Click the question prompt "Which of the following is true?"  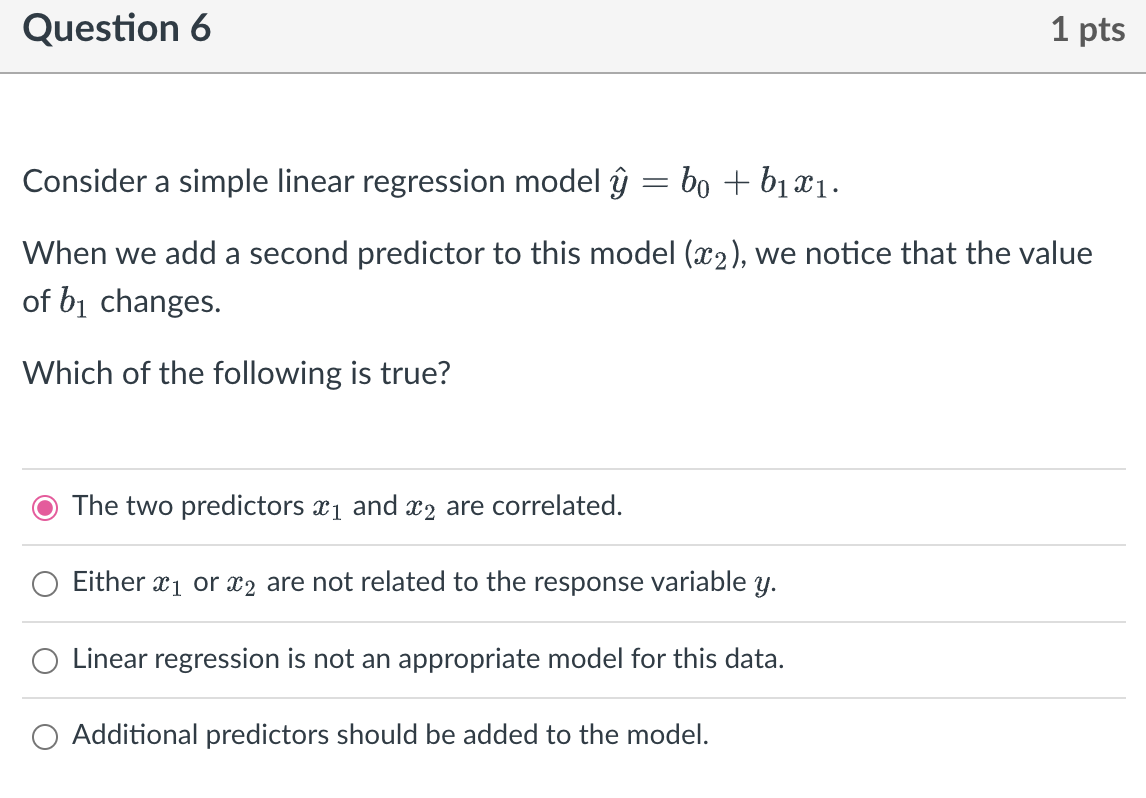click(x=236, y=373)
